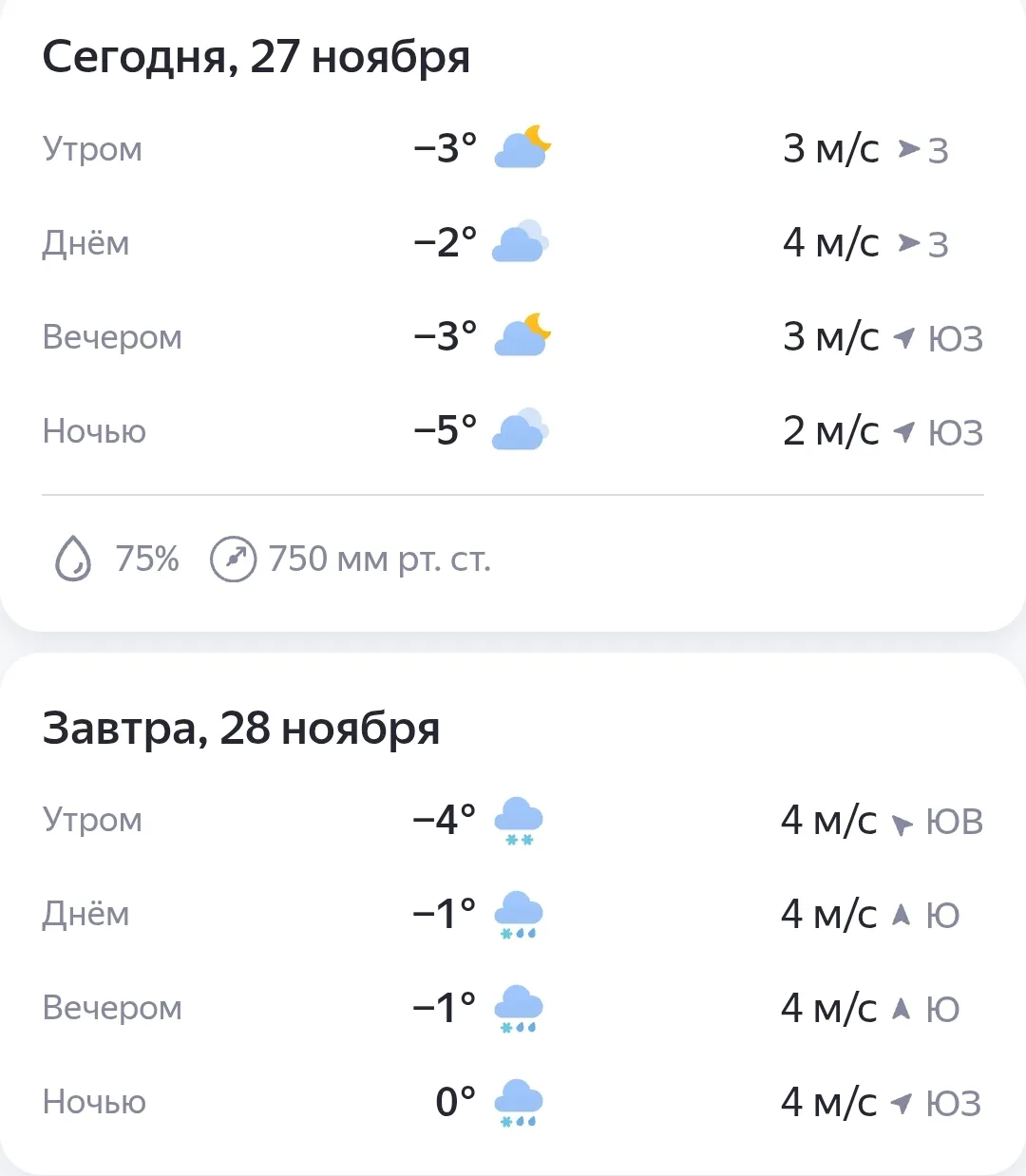1026x1176 pixels.
Task: Select today's Утром forecast row label
Action: pos(92,149)
